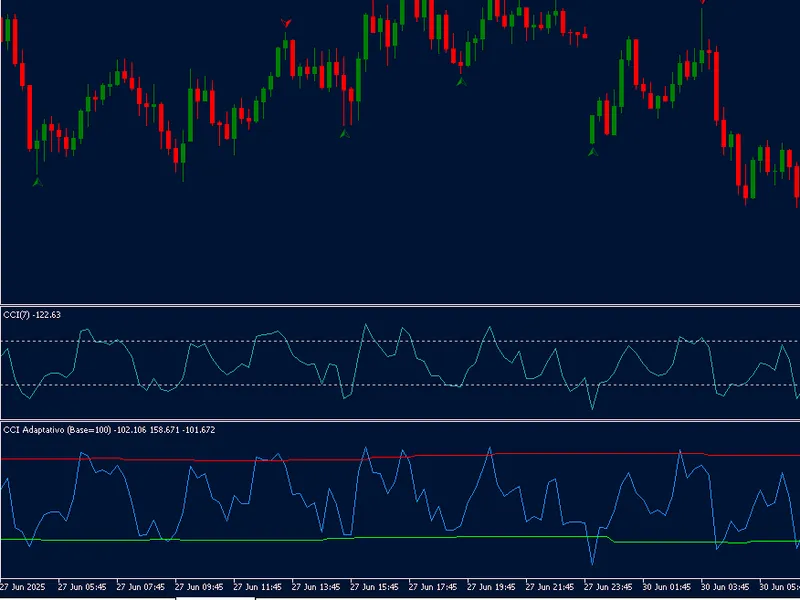Click the 27 Jun 23:45 time axis label
The image size is (800, 600).
(x=608, y=587)
